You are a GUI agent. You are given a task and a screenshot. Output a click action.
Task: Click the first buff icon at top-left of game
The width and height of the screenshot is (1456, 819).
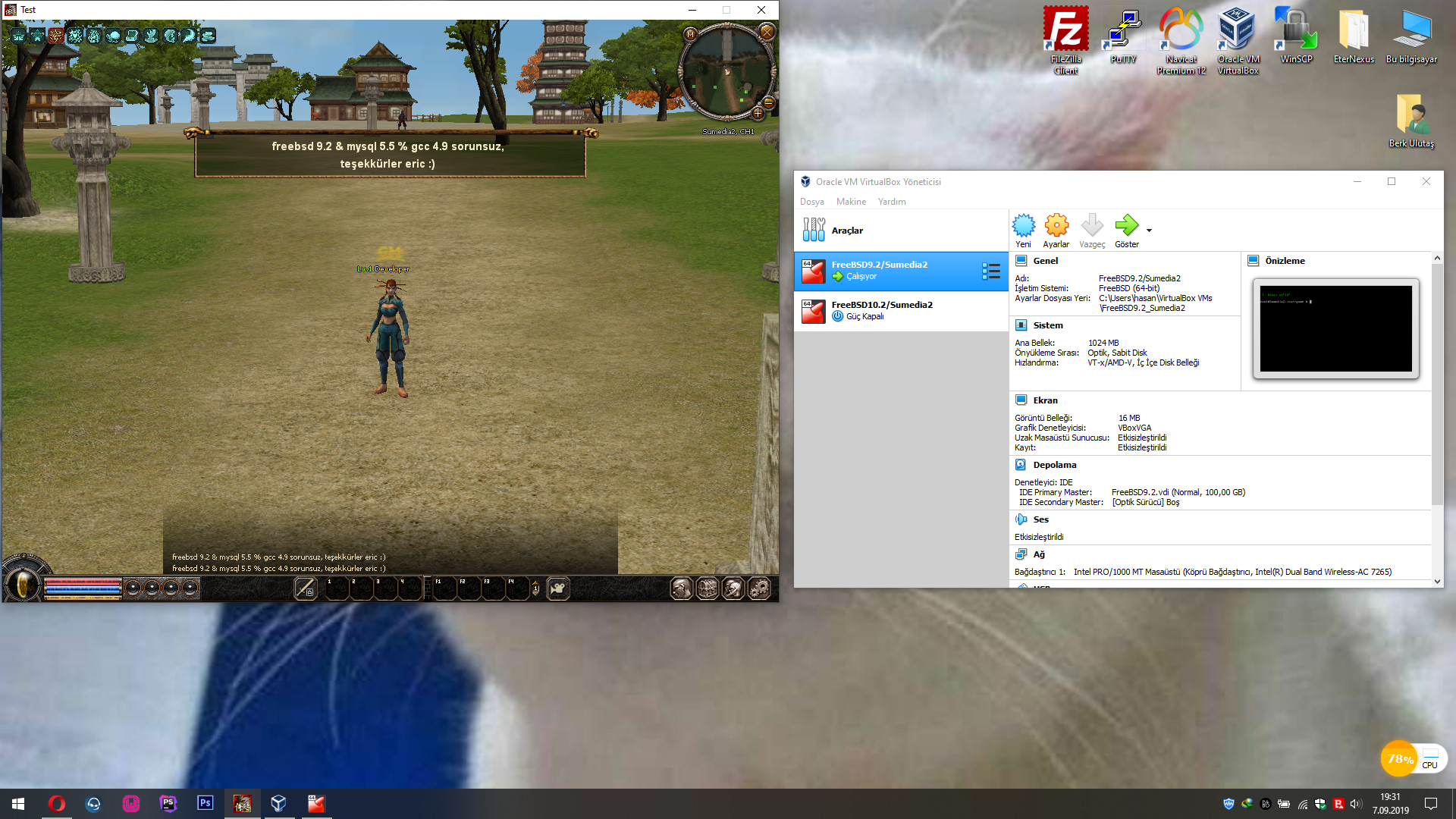click(x=18, y=36)
